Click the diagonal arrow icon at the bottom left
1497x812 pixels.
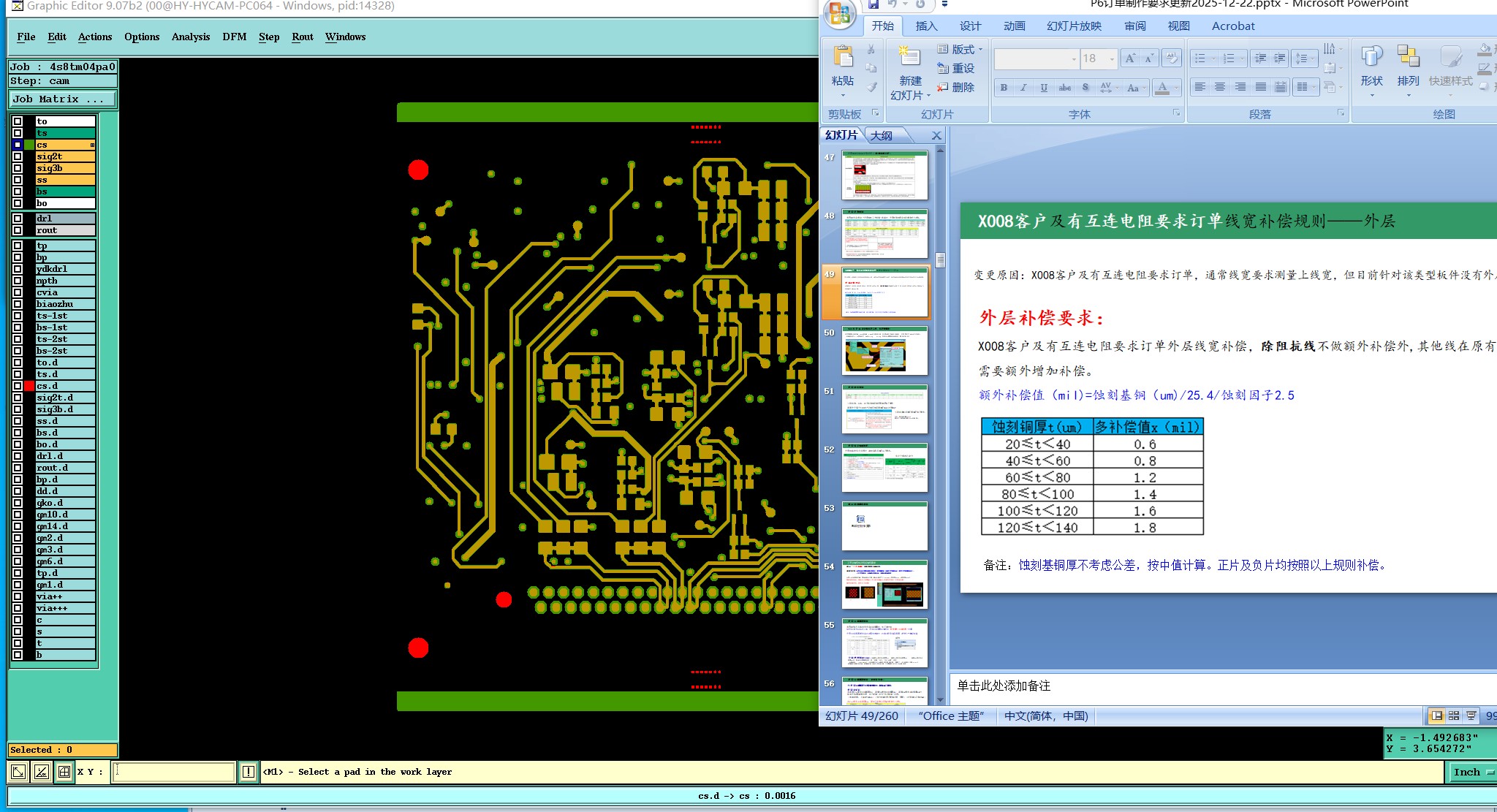(18, 772)
